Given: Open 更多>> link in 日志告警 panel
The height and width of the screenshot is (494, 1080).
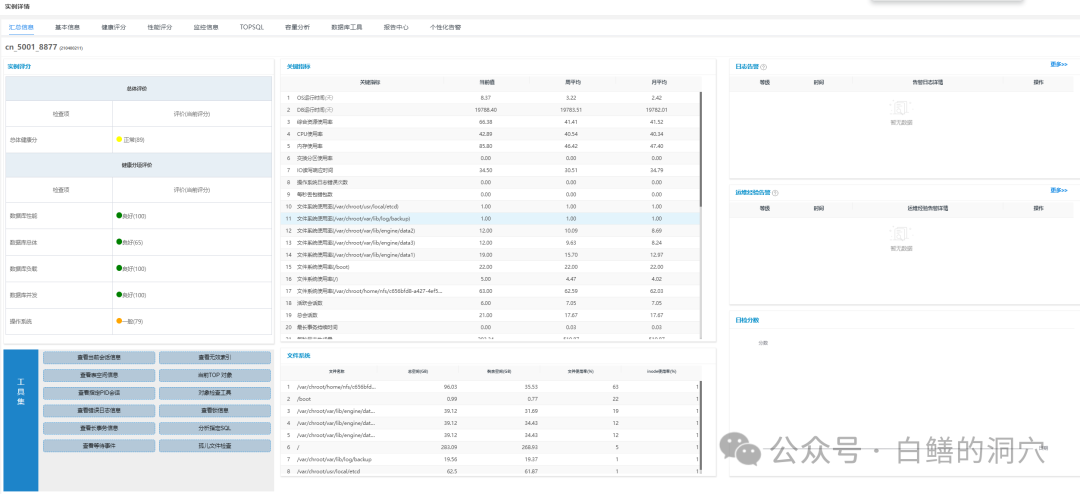Looking at the screenshot, I should [x=1059, y=65].
